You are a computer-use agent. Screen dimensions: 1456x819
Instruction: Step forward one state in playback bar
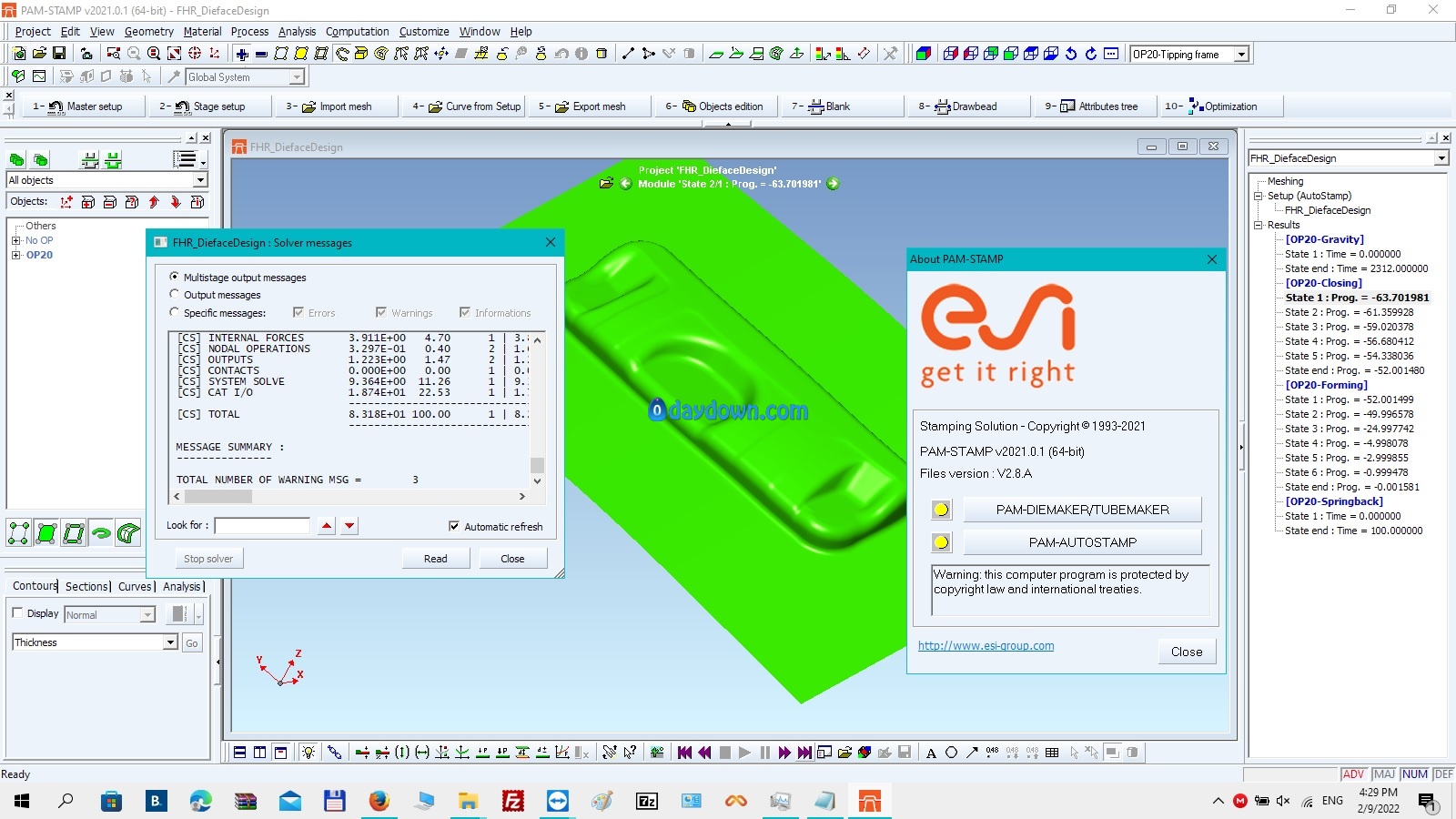coord(784,753)
